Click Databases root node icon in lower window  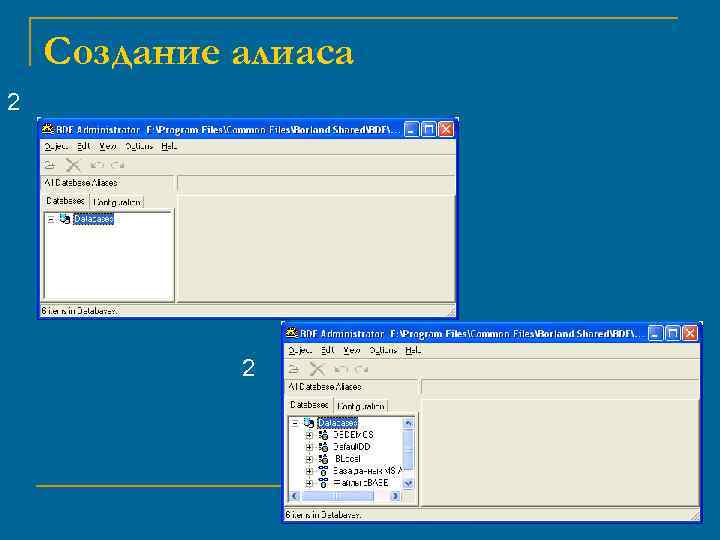tap(309, 422)
